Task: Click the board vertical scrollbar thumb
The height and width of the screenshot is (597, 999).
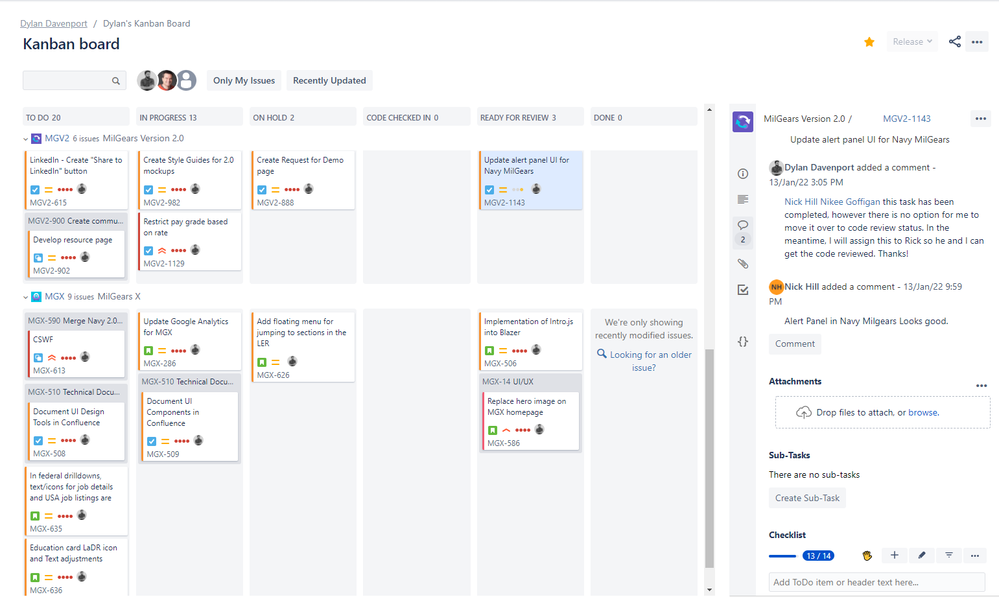Action: pyautogui.click(x=709, y=459)
